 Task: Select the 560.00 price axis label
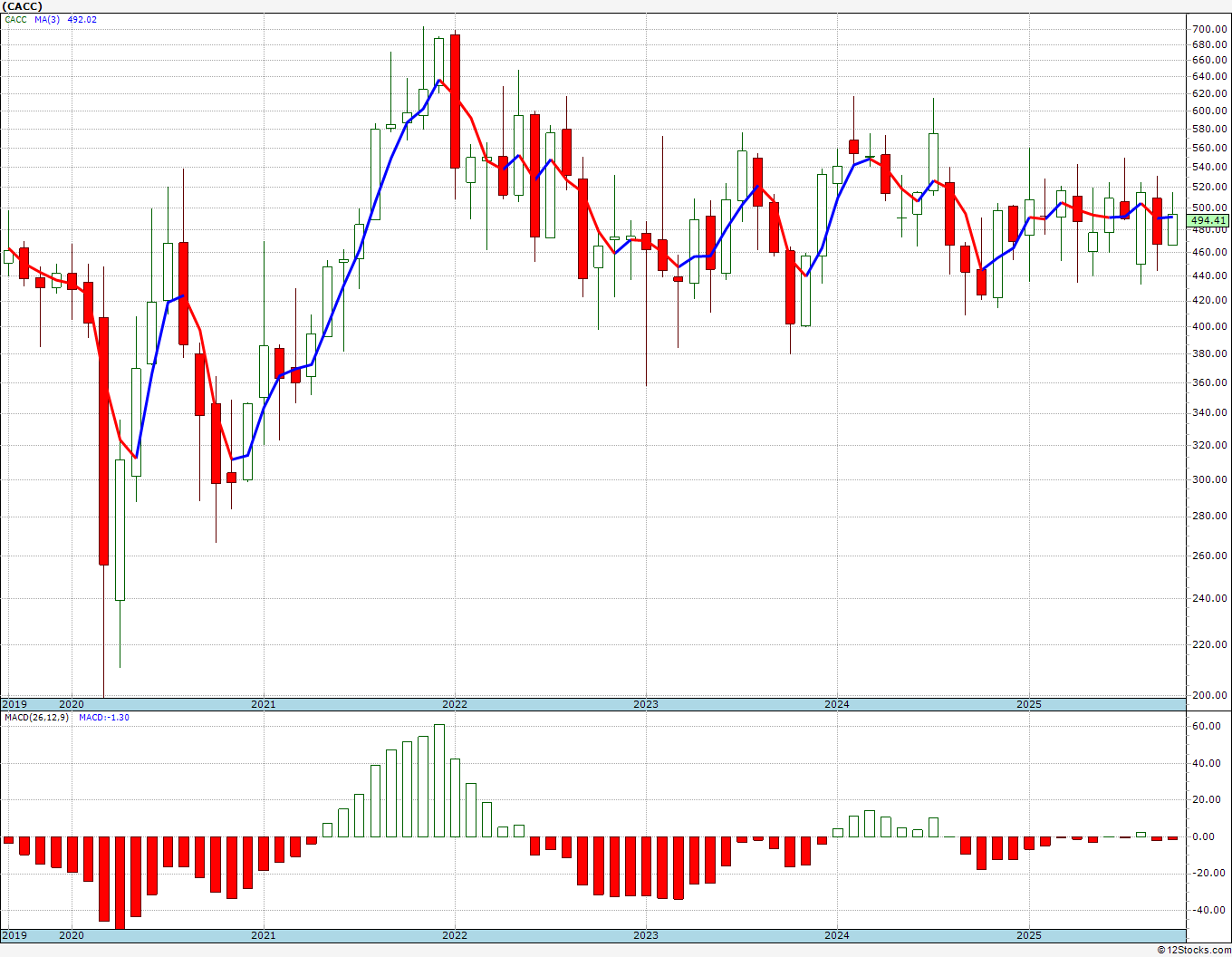(1210, 148)
